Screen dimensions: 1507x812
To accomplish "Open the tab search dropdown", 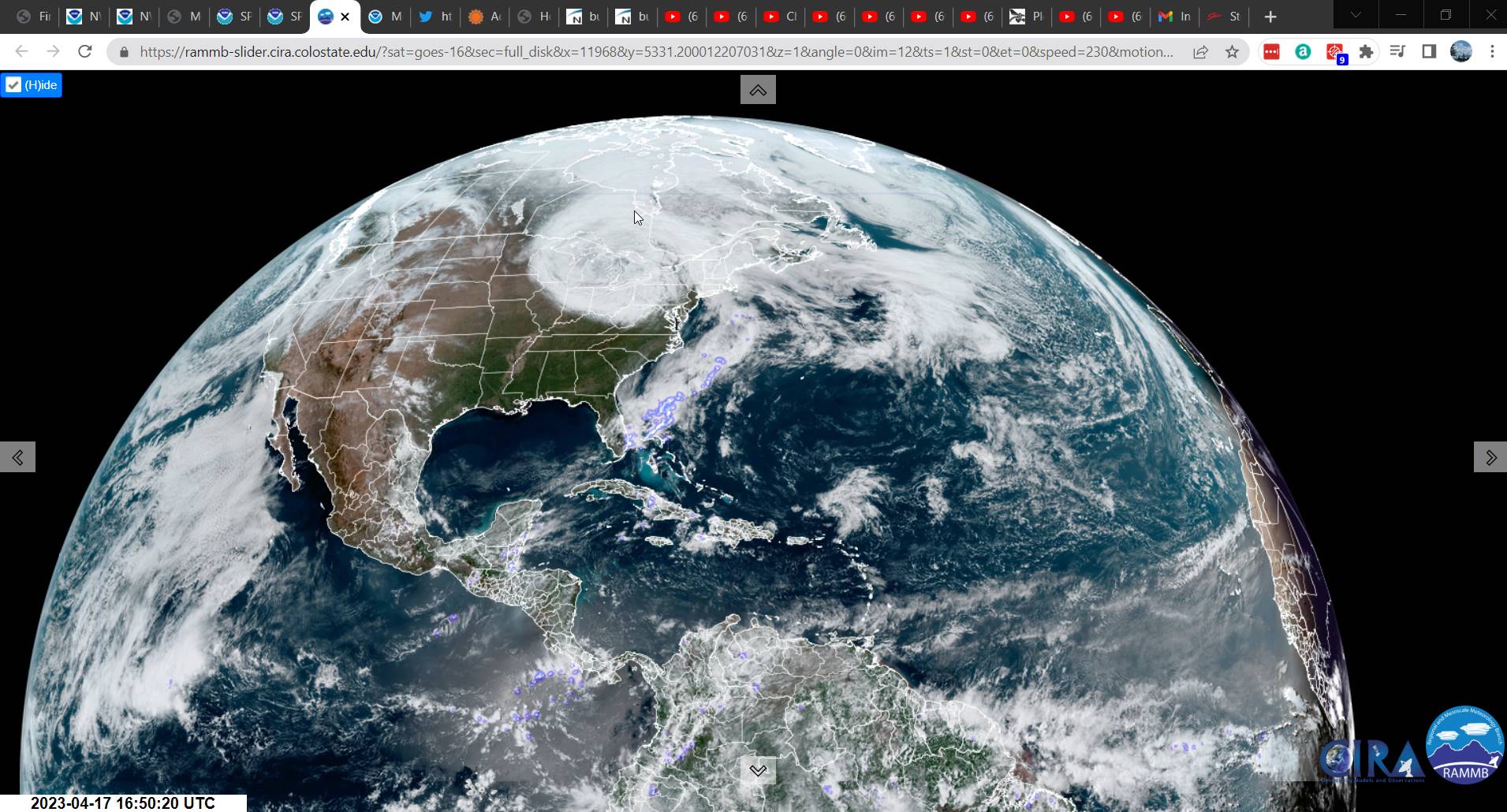I will (1356, 16).
